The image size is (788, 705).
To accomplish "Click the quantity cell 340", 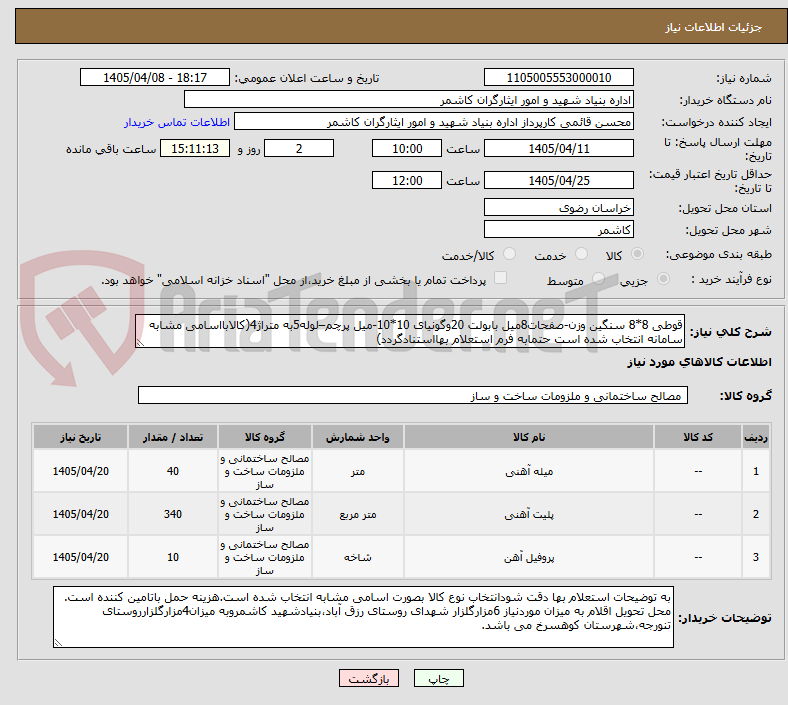I will [x=172, y=514].
